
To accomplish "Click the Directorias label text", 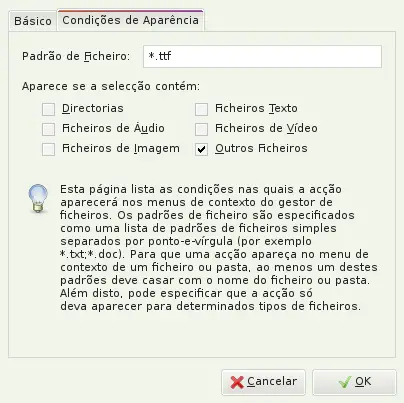I will pyautogui.click(x=93, y=108).
